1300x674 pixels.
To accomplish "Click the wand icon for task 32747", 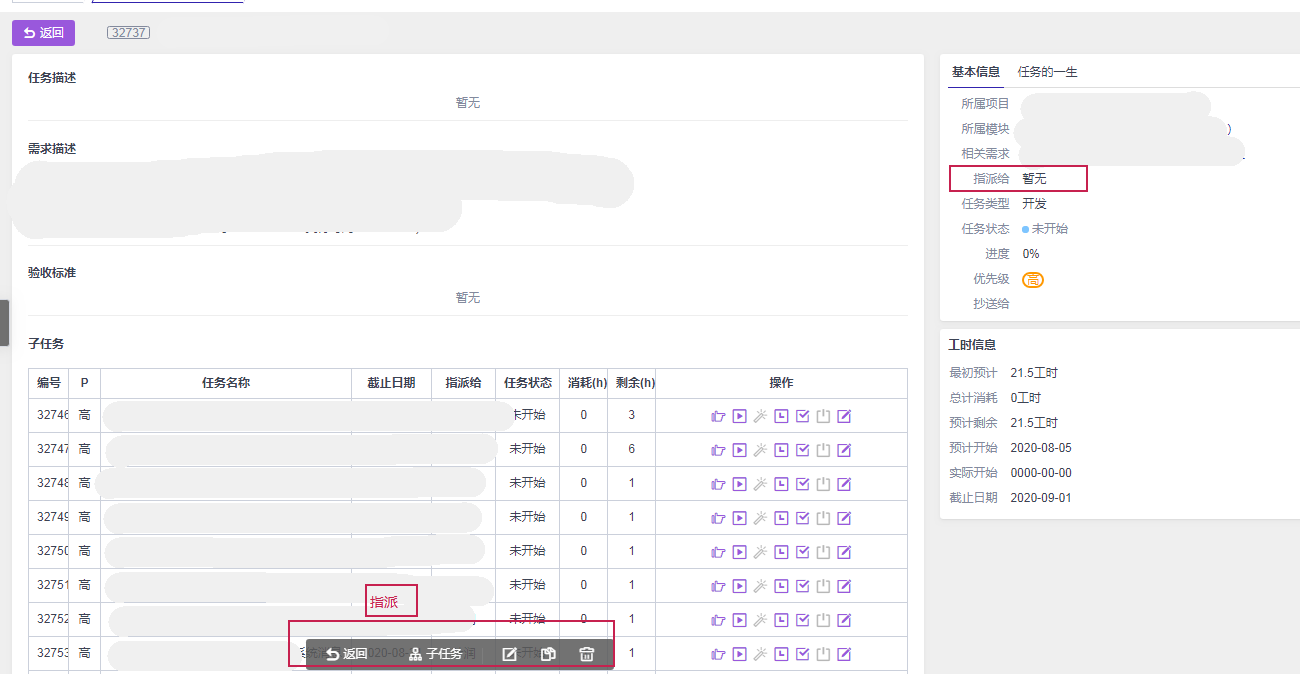I will pyautogui.click(x=760, y=450).
